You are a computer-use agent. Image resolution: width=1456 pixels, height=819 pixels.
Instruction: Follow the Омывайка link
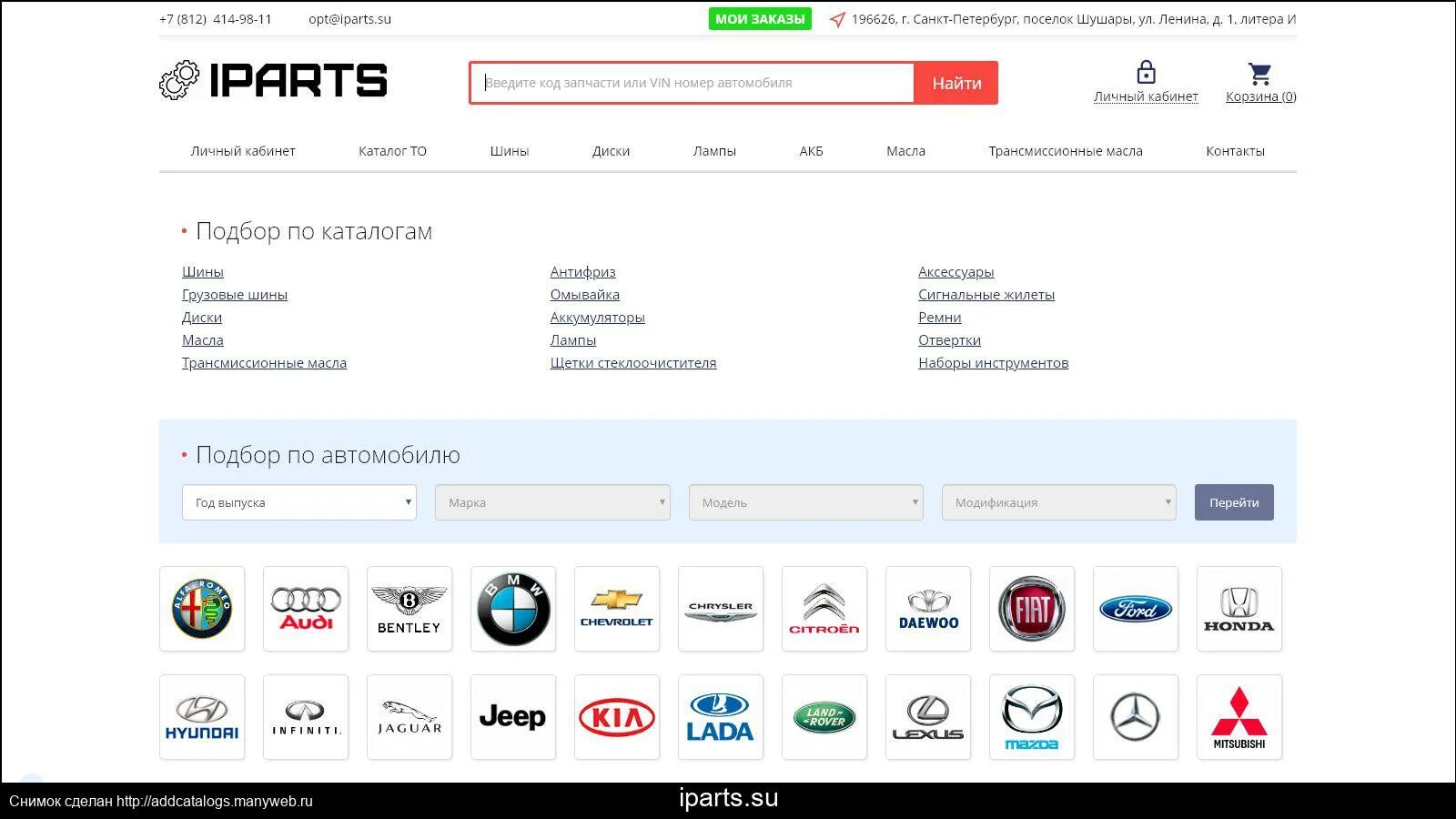(x=585, y=295)
